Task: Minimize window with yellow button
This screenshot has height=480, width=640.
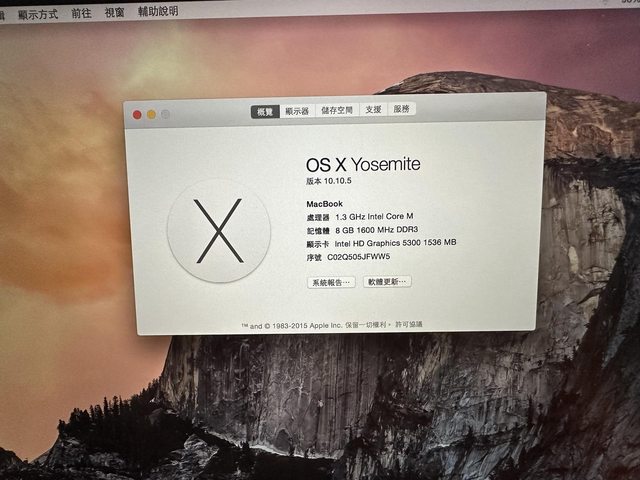Action: [151, 115]
